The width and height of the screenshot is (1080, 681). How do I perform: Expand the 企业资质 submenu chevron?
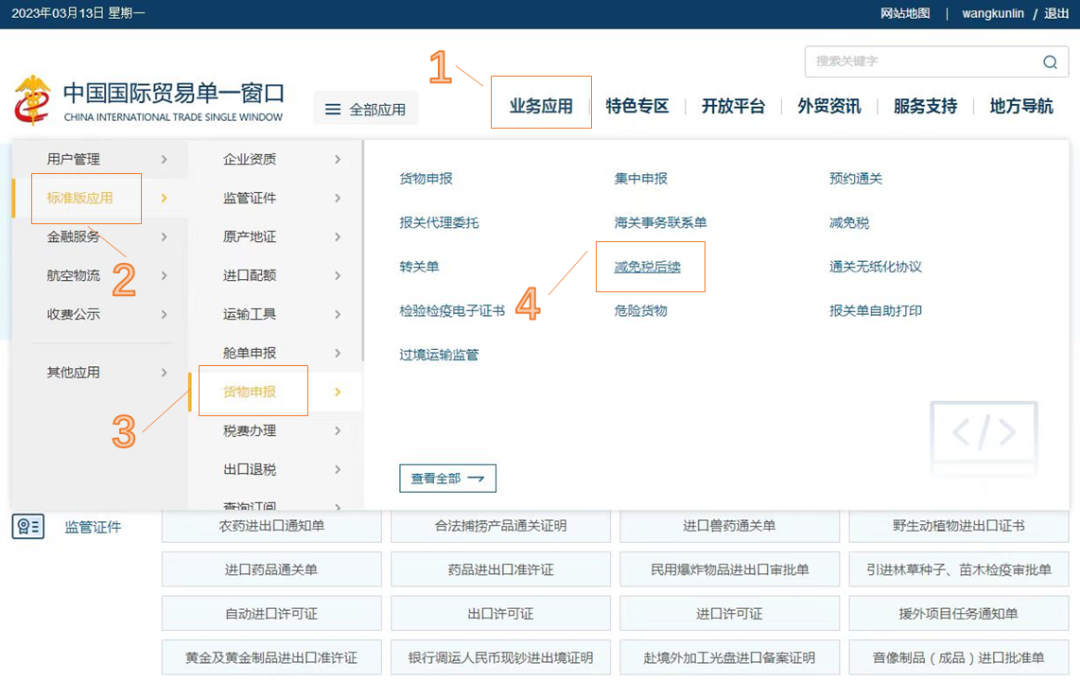[x=338, y=159]
